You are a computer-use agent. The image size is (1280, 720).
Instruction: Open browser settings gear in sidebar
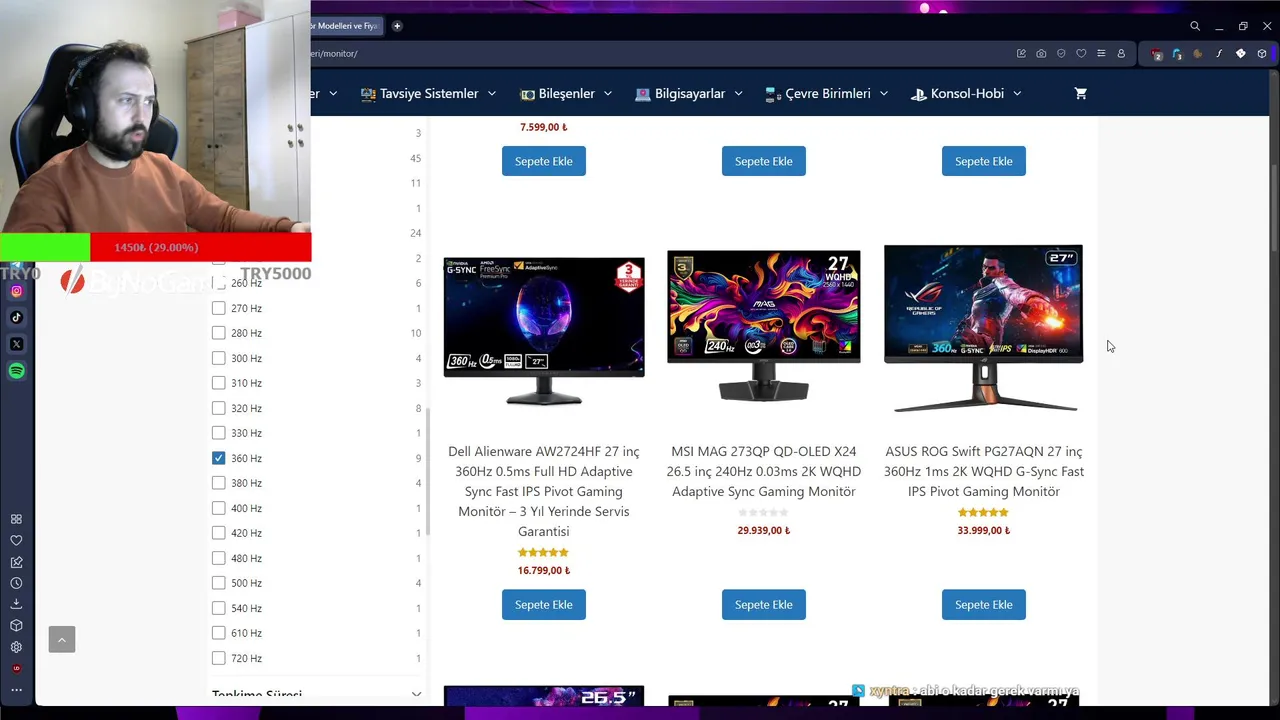click(16, 647)
